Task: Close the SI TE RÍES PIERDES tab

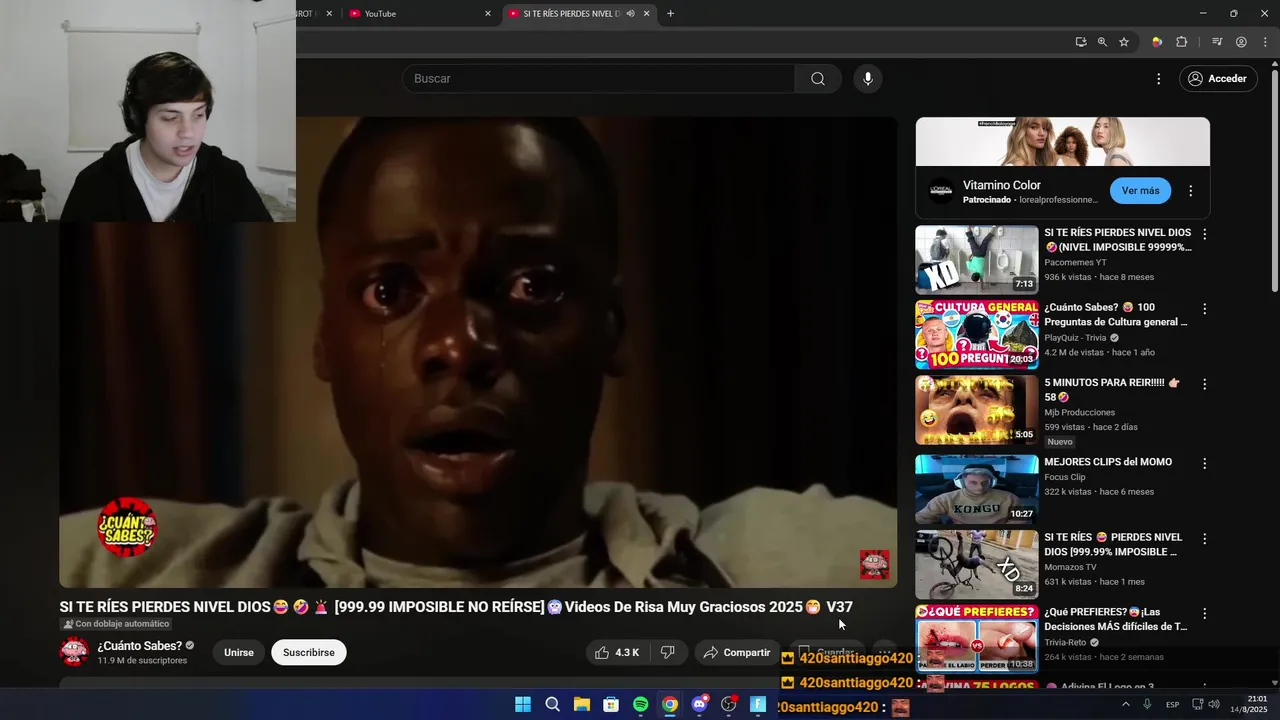Action: point(646,14)
